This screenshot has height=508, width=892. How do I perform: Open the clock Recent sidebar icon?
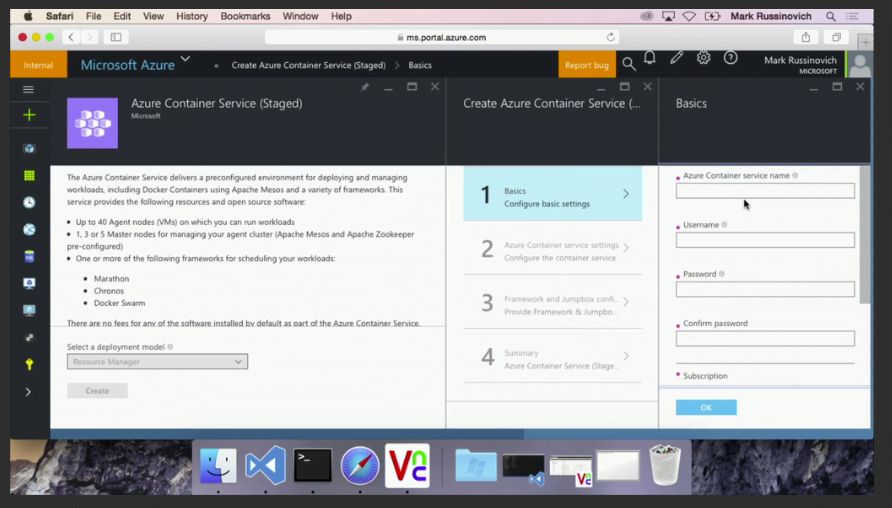pos(29,203)
